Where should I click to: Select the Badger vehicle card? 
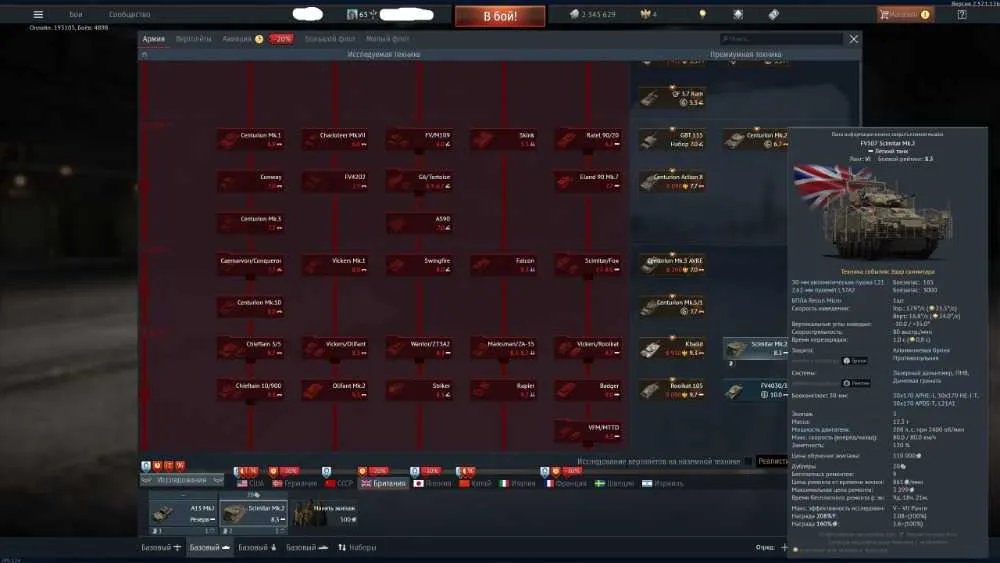click(x=588, y=390)
